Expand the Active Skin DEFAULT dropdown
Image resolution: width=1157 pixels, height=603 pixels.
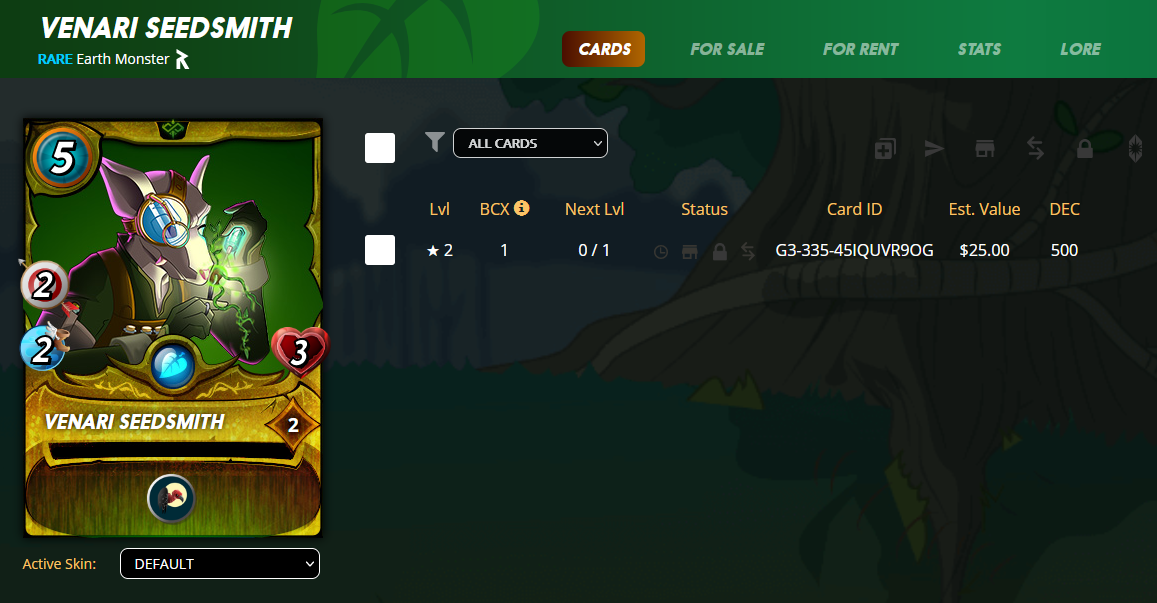(220, 564)
